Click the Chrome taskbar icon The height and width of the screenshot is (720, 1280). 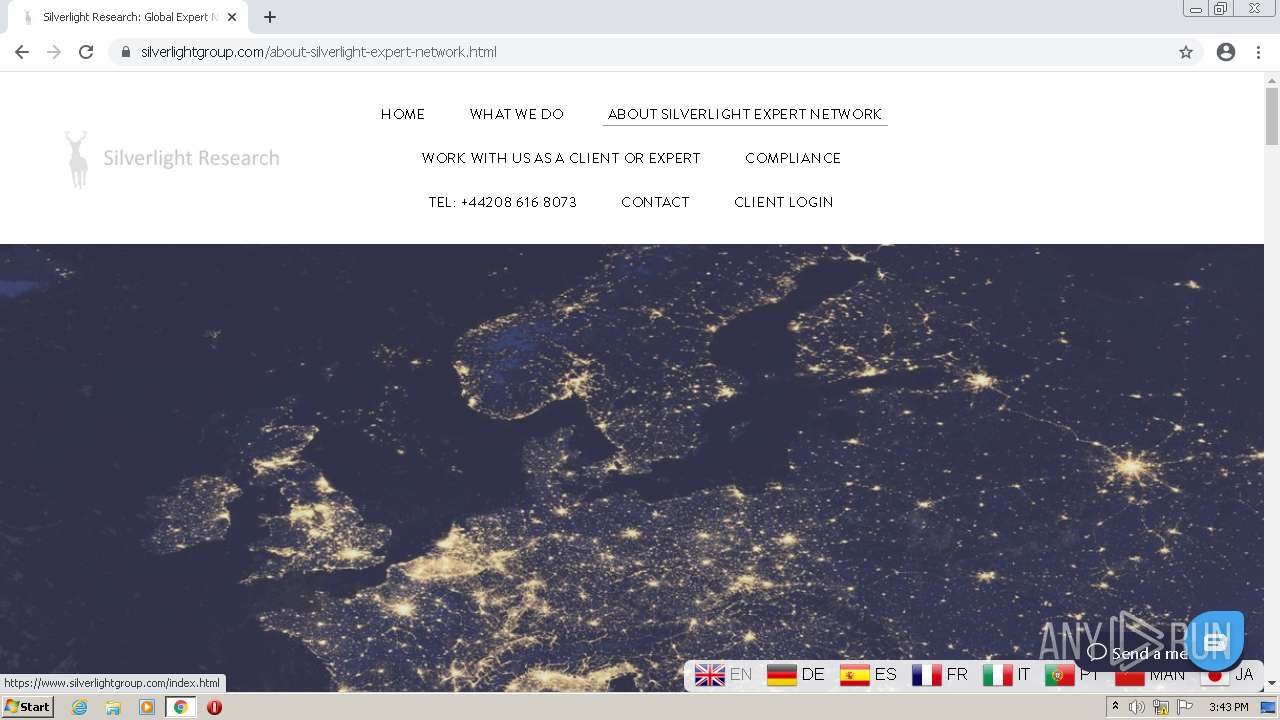[180, 707]
